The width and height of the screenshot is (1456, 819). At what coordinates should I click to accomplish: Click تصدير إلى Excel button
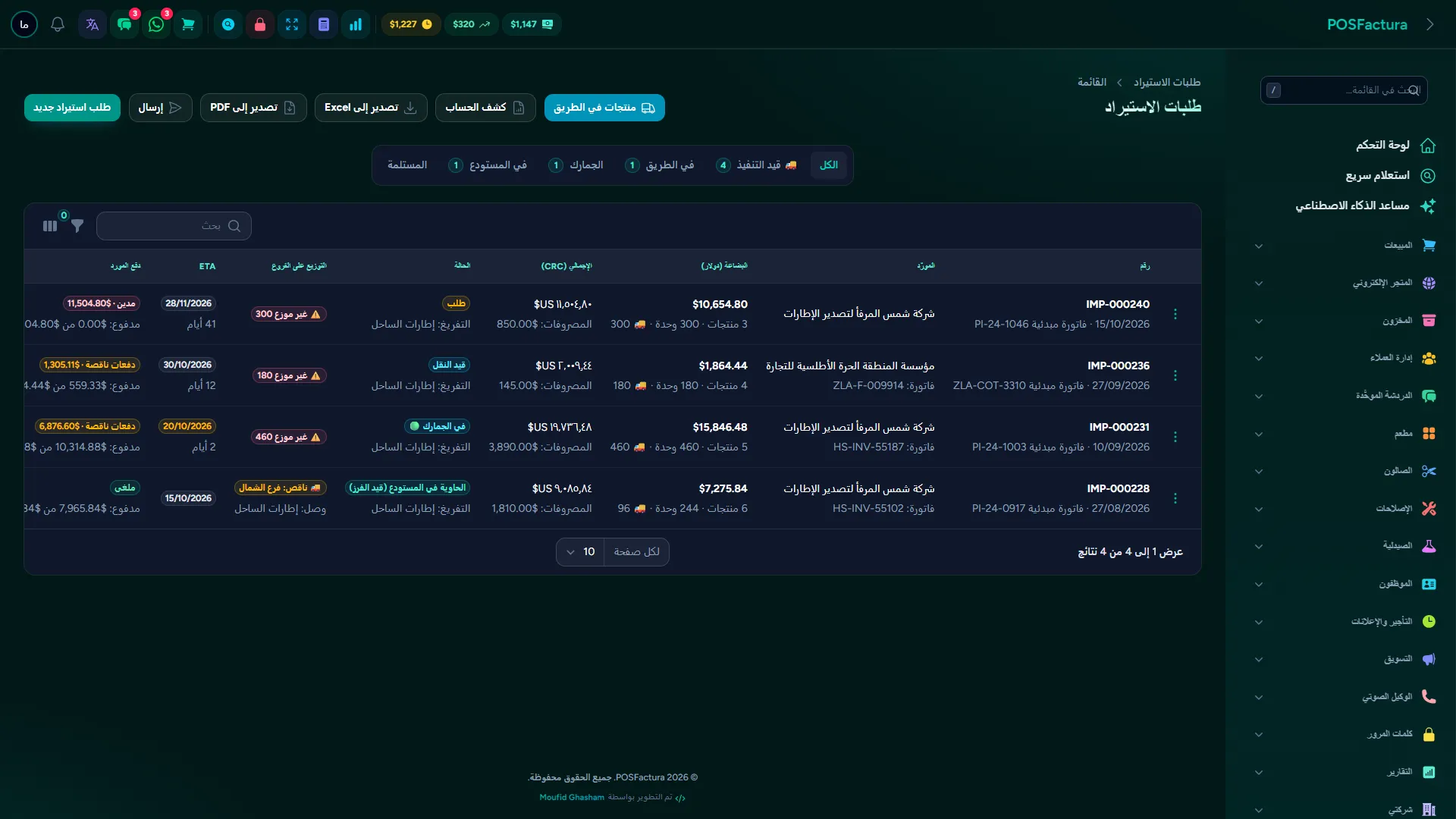click(x=371, y=108)
